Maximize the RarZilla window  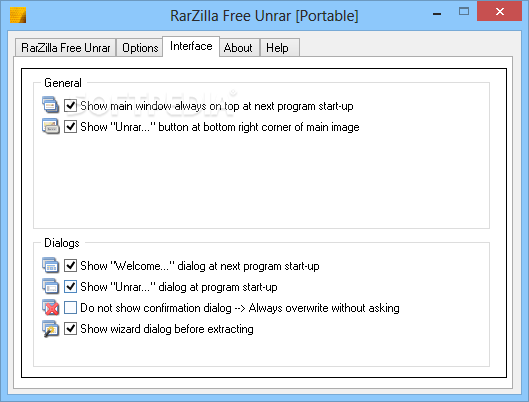pos(464,11)
